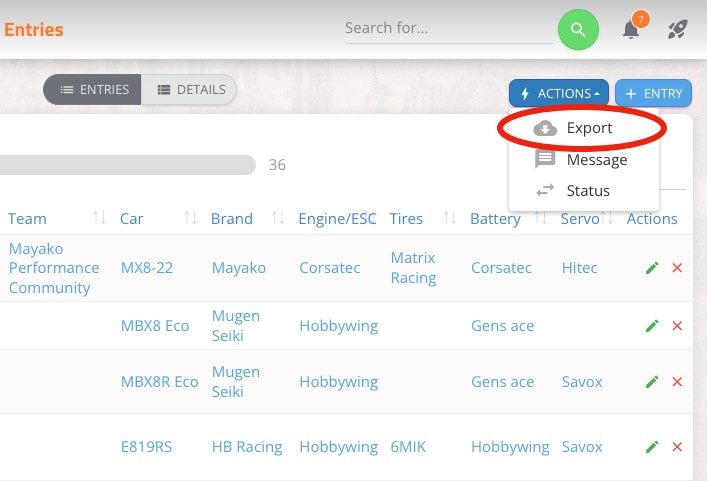Image resolution: width=707 pixels, height=481 pixels.
Task: Sort by Team column arrows
Action: pyautogui.click(x=100, y=218)
